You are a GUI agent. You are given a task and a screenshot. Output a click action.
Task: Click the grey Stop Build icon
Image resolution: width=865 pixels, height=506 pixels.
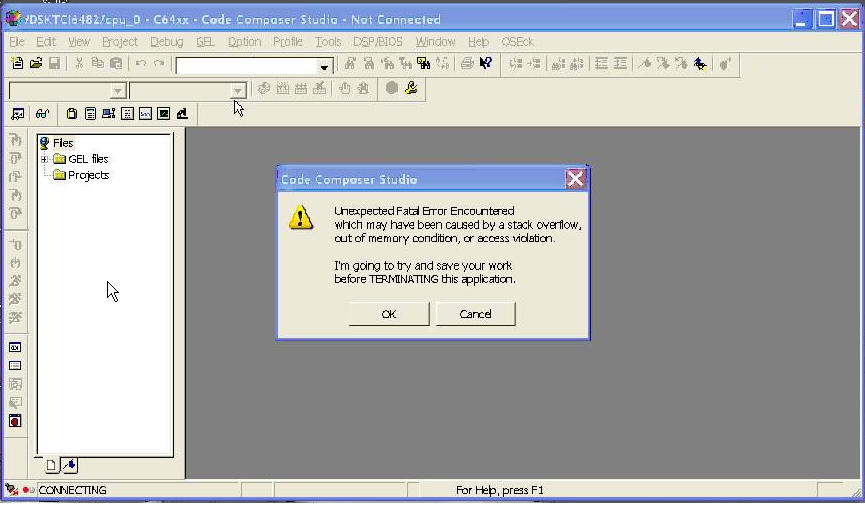(392, 88)
